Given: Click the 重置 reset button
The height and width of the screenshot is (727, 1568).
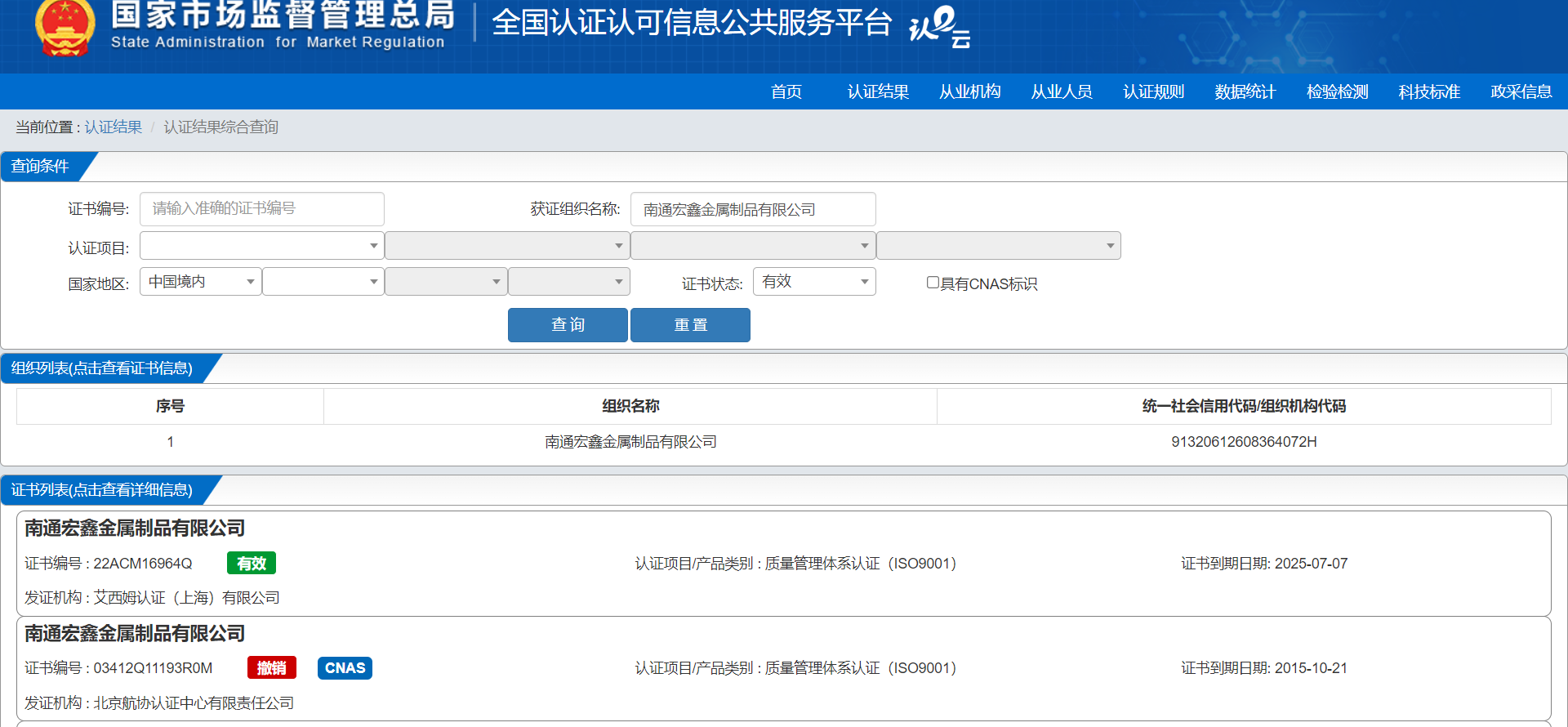Looking at the screenshot, I should click(x=690, y=325).
